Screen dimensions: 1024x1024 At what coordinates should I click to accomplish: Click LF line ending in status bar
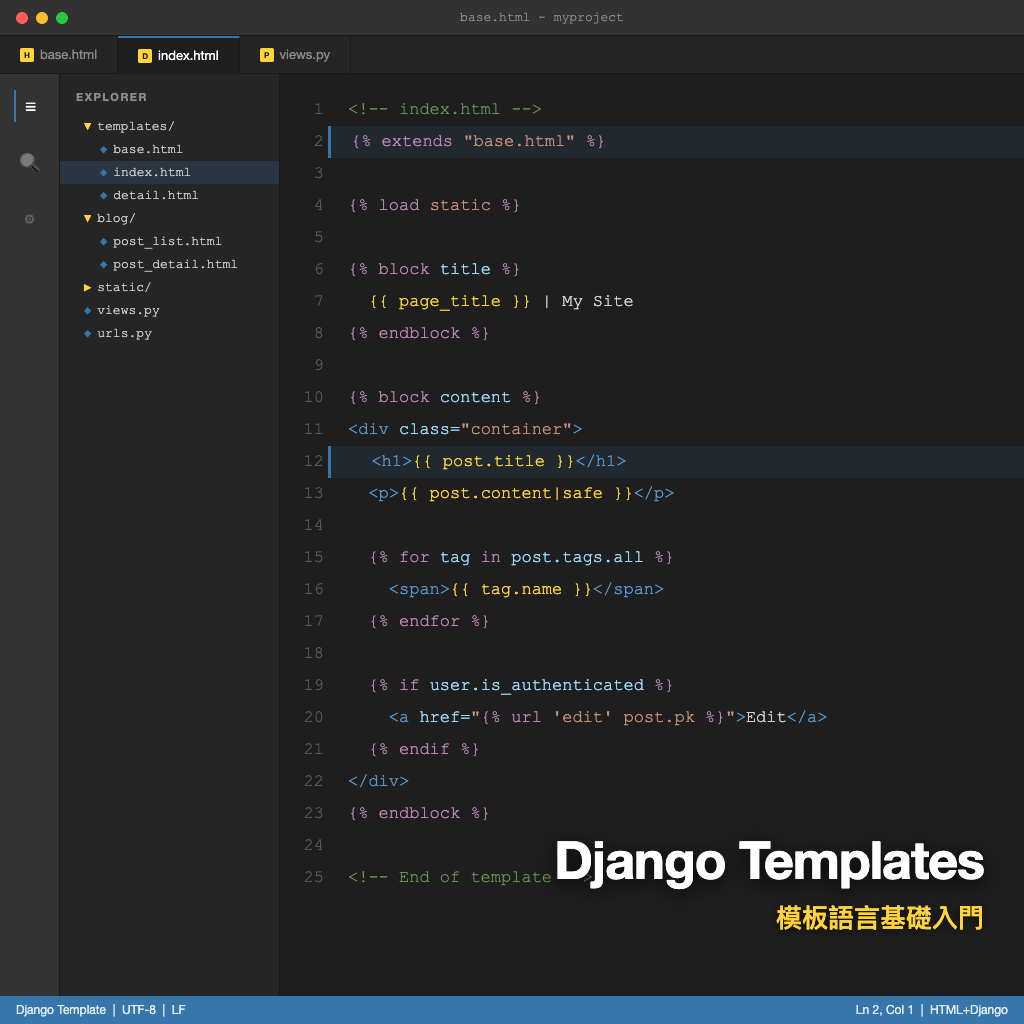tap(178, 1010)
